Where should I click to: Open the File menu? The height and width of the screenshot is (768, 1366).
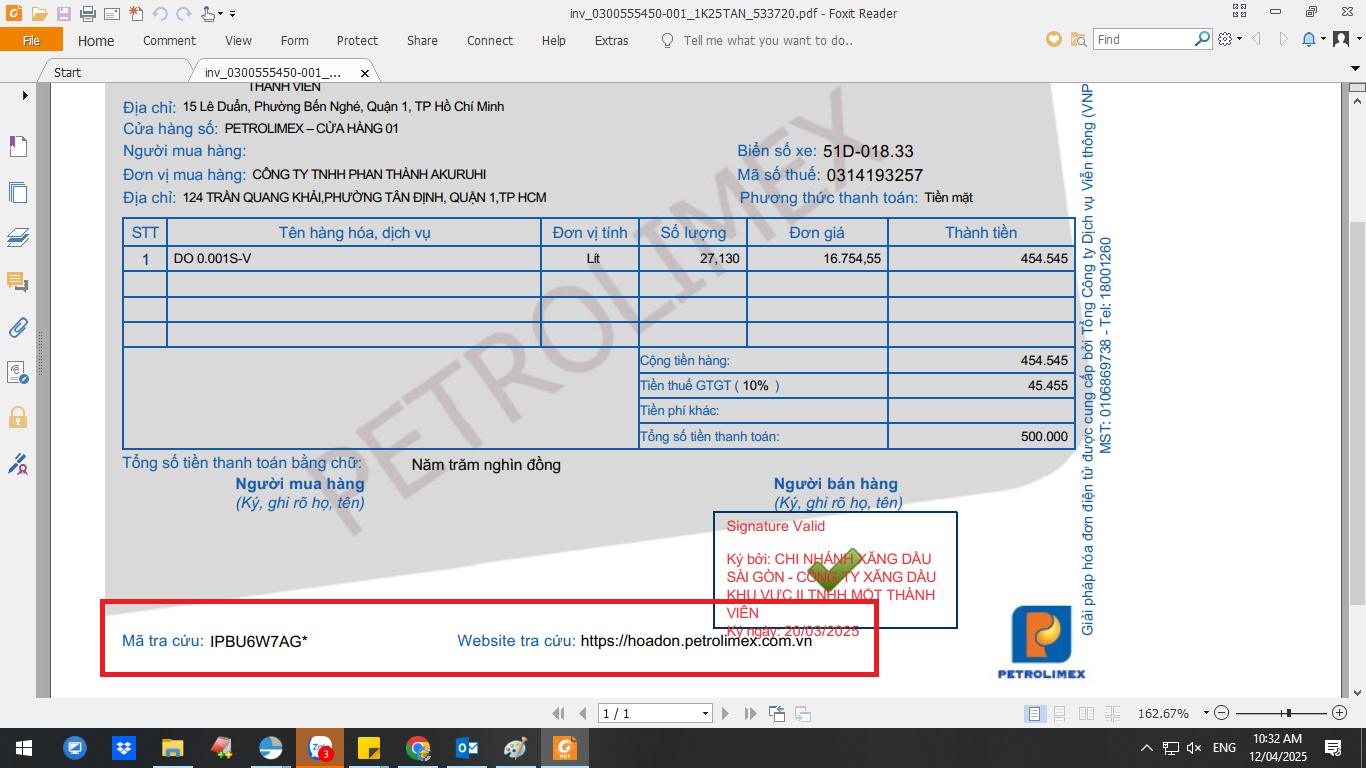(x=31, y=40)
